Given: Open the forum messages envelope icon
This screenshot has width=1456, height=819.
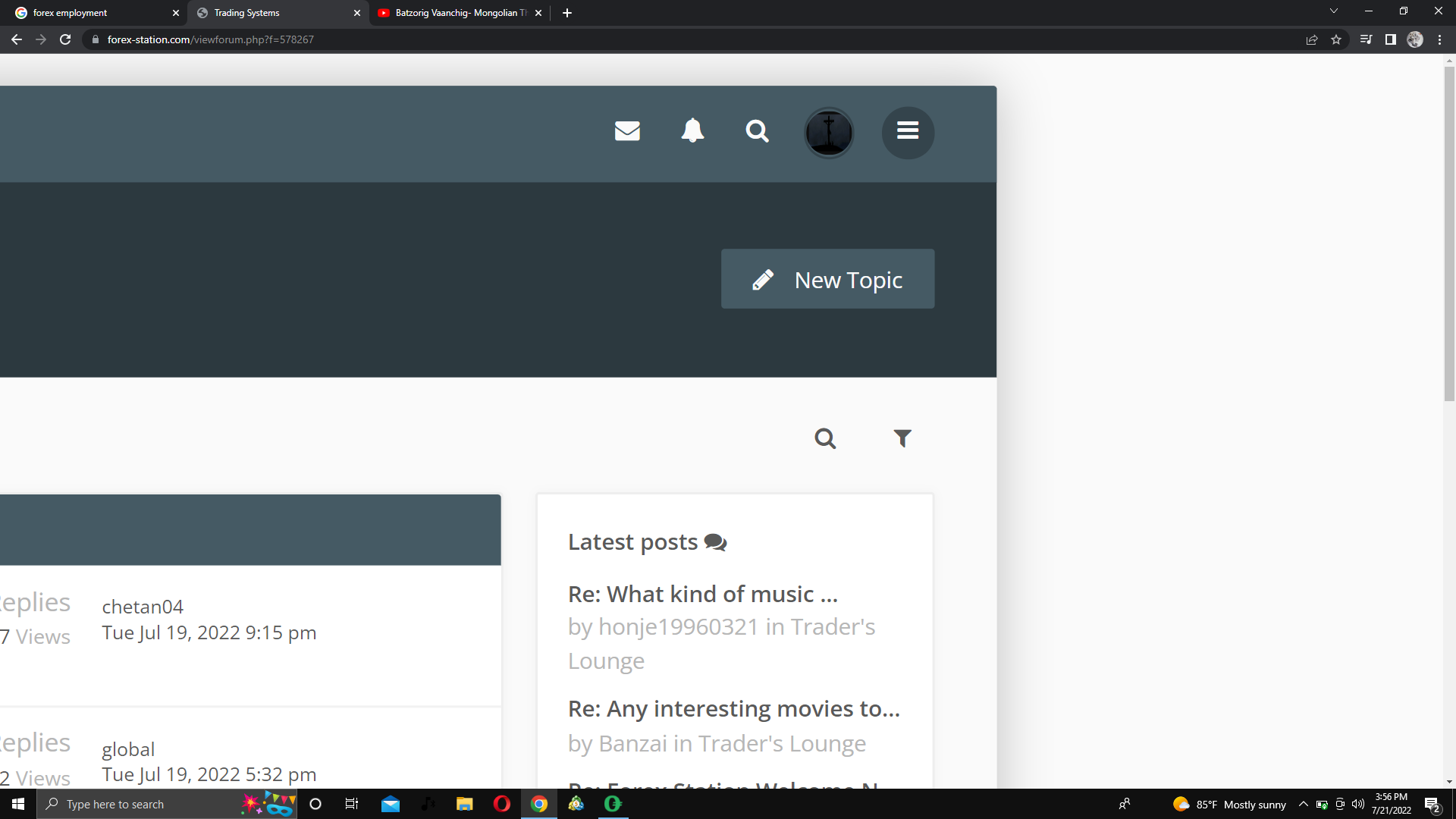Looking at the screenshot, I should [x=627, y=131].
